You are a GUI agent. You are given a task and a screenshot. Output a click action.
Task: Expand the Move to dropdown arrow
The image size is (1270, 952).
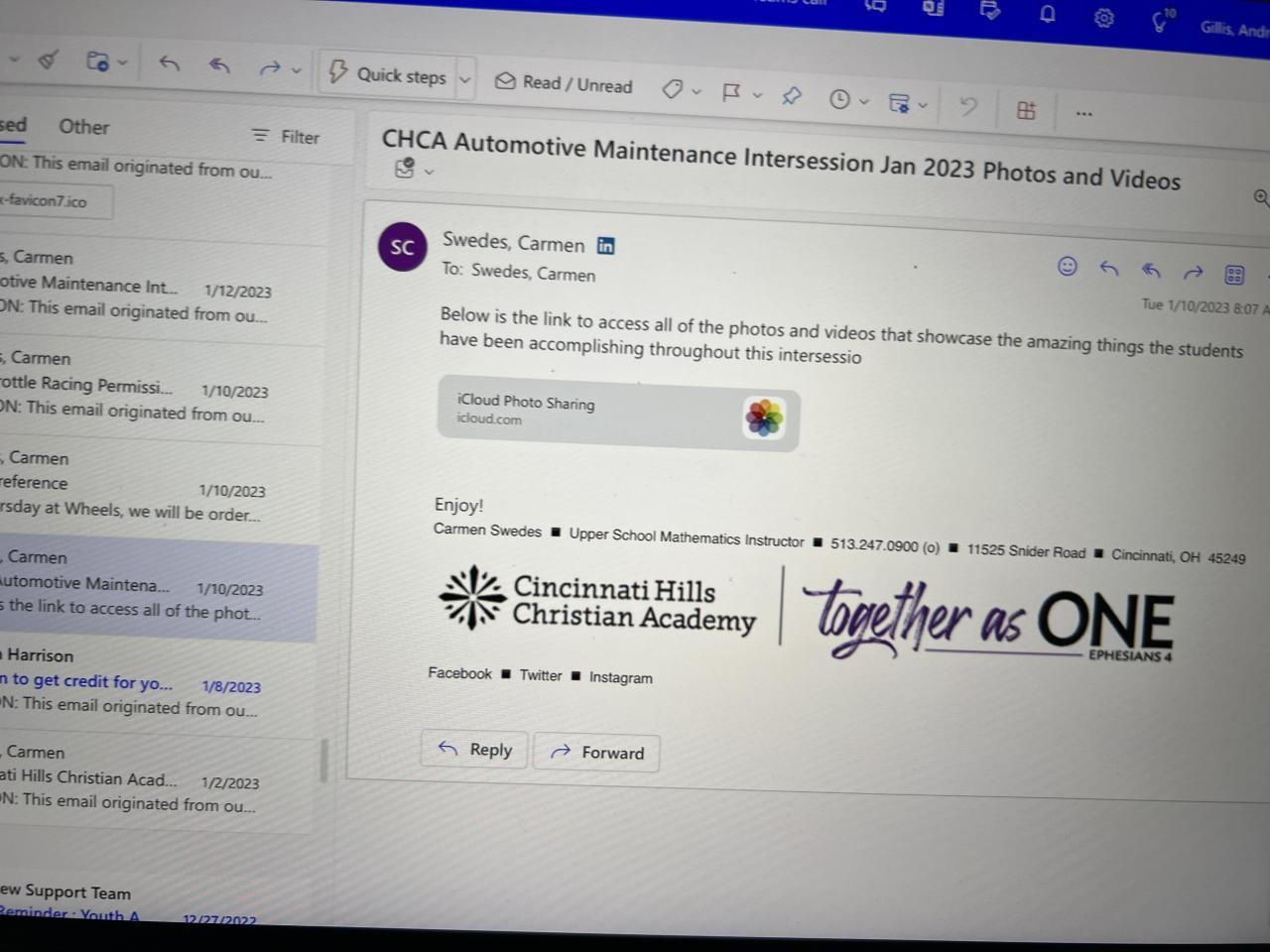(122, 63)
